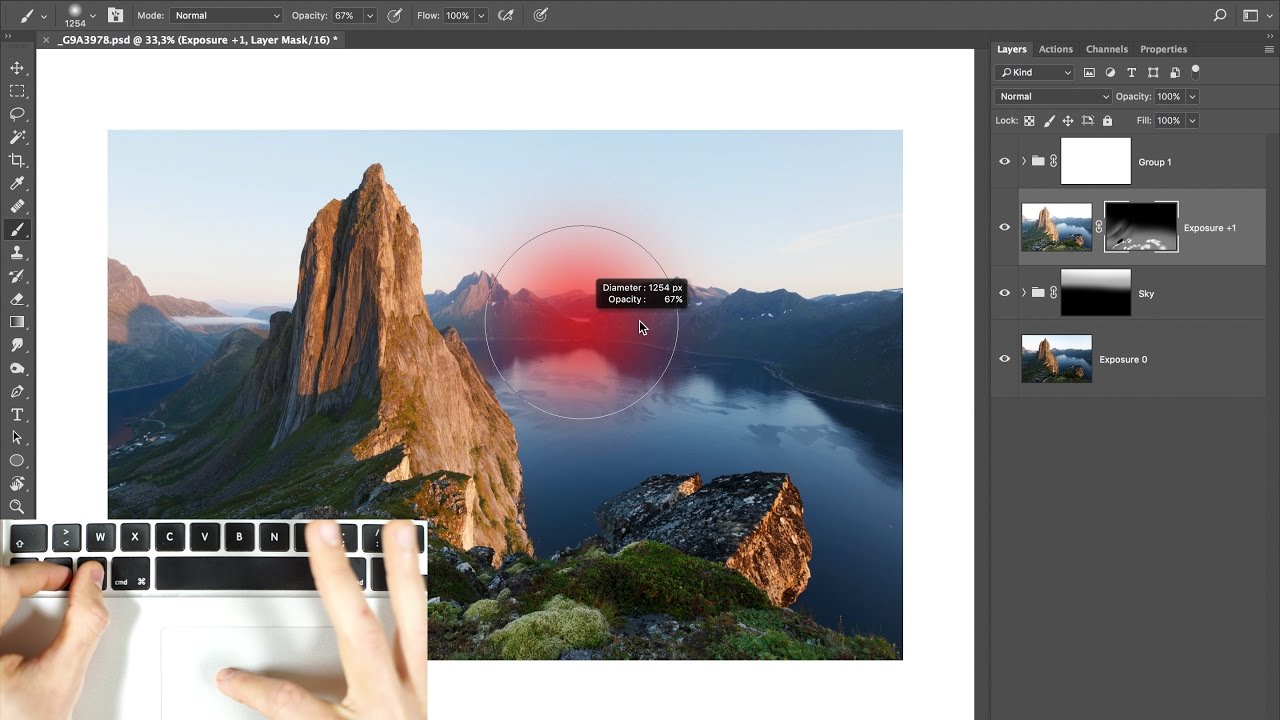Turn layer filtering switch on or off
The image size is (1280, 720).
point(1195,72)
